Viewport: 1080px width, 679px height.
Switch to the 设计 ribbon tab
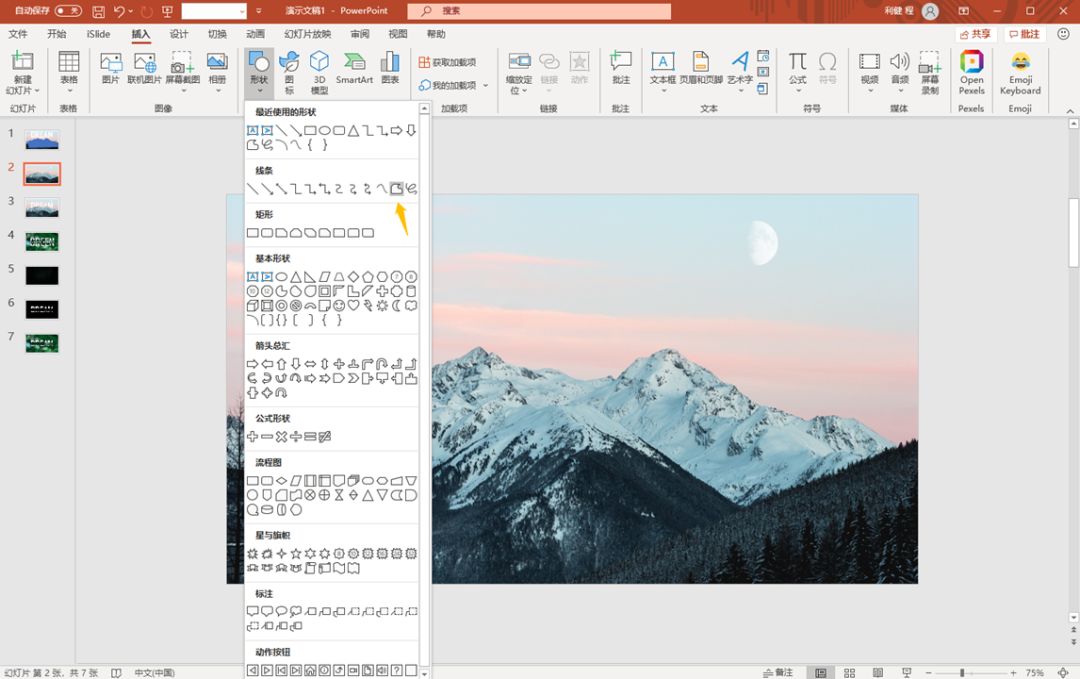[179, 34]
